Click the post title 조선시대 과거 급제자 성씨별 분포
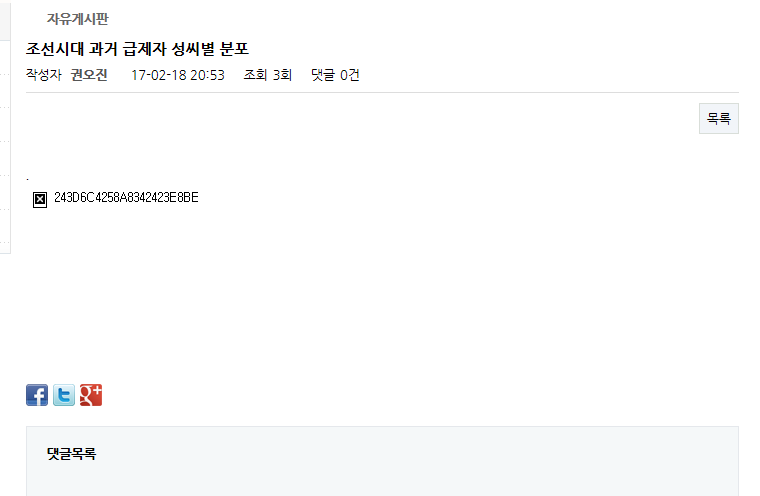 (x=137, y=48)
